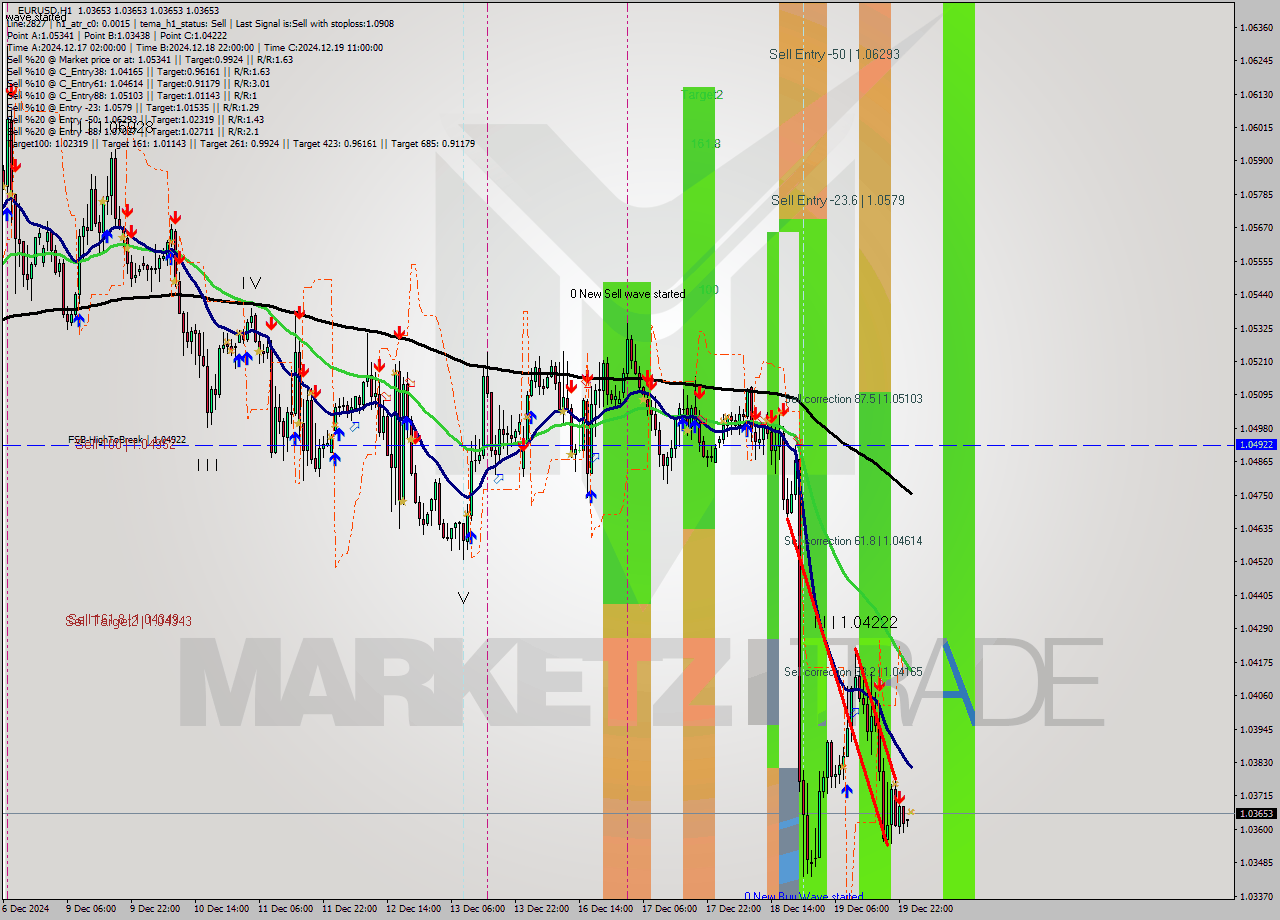
Task: Click the current price tag 1.03653 on axis
Action: (x=1256, y=813)
